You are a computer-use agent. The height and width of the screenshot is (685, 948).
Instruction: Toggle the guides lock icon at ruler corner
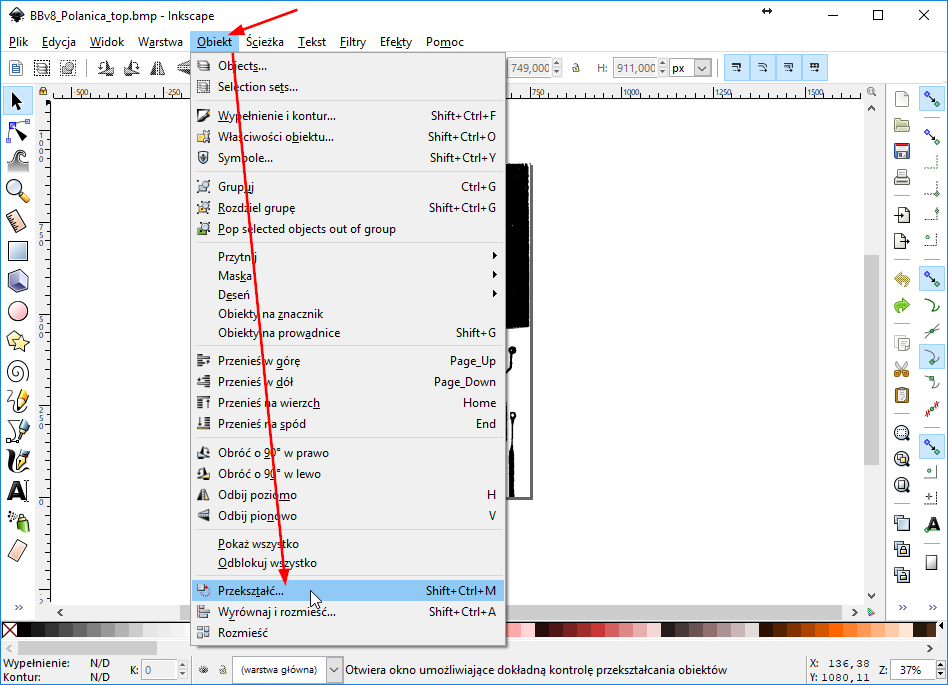43,91
